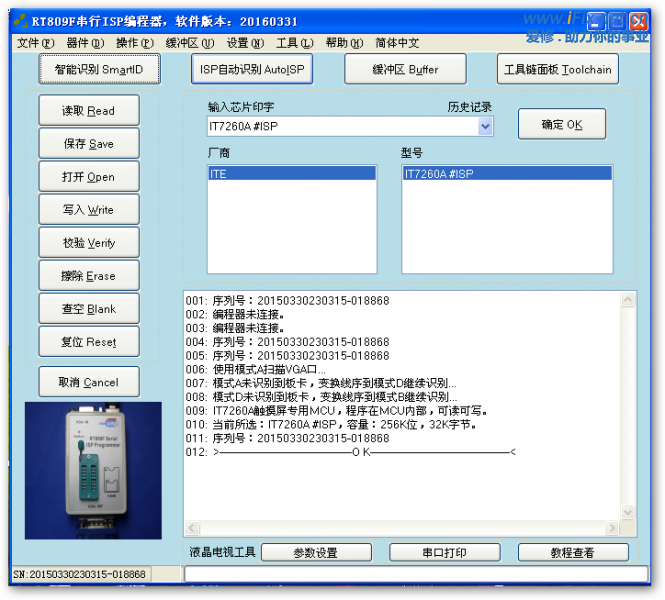Click the RT809F programmer device photo
This screenshot has width=665, height=600.
(93, 471)
